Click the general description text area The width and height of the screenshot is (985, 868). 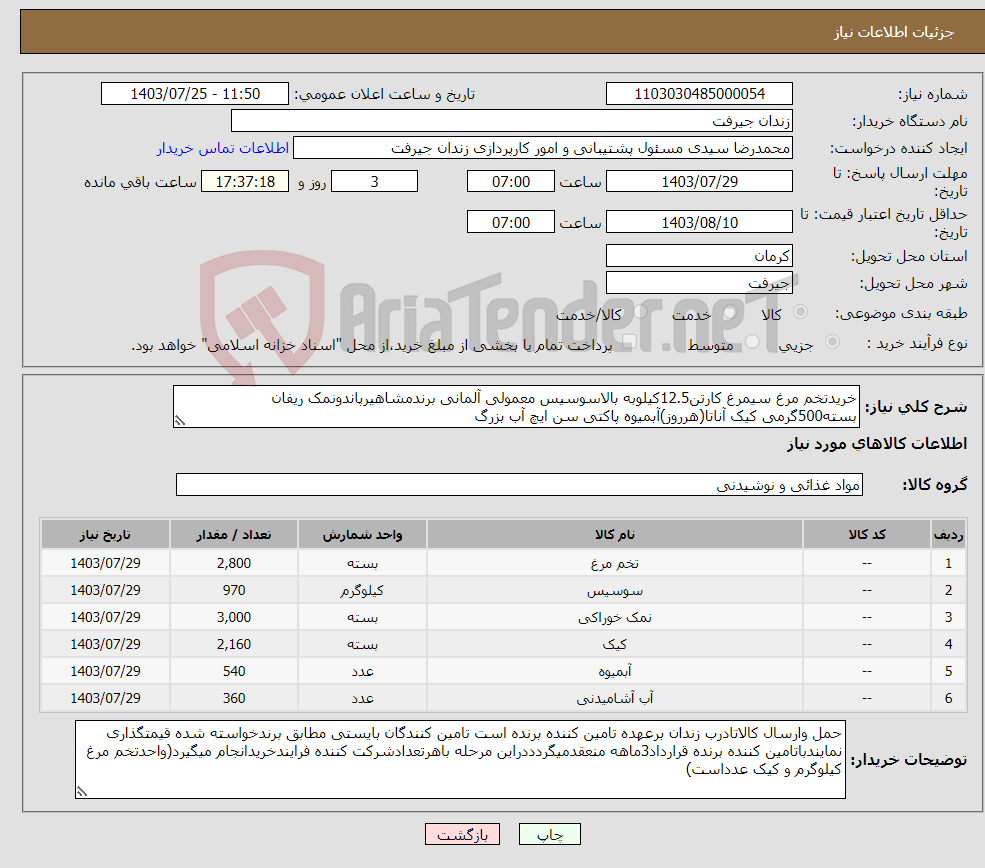tap(516, 406)
